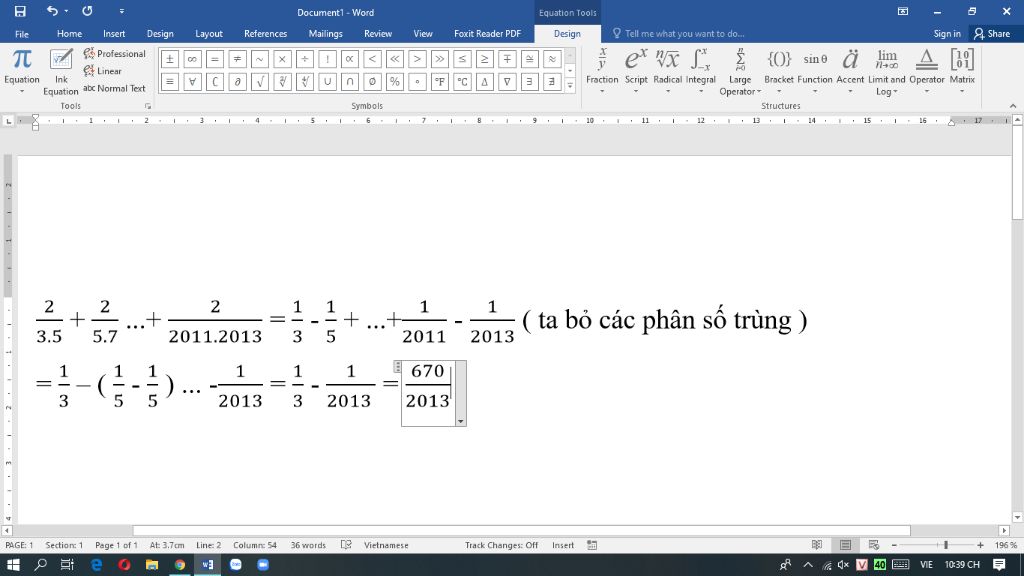This screenshot has width=1024, height=576.
Task: Click the Redo/Repeat icon
Action: [x=87, y=11]
